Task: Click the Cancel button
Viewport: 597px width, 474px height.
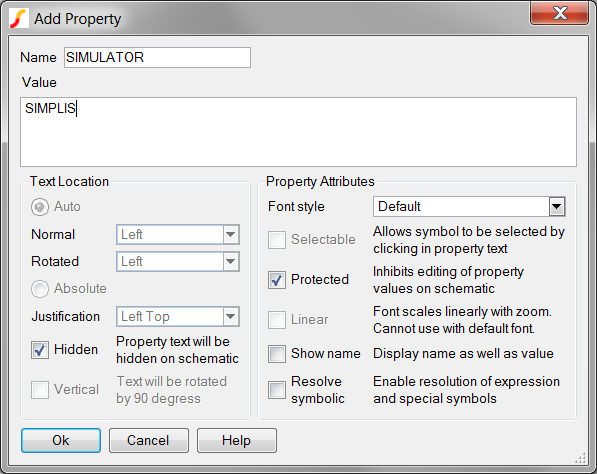Action: pyautogui.click(x=149, y=440)
